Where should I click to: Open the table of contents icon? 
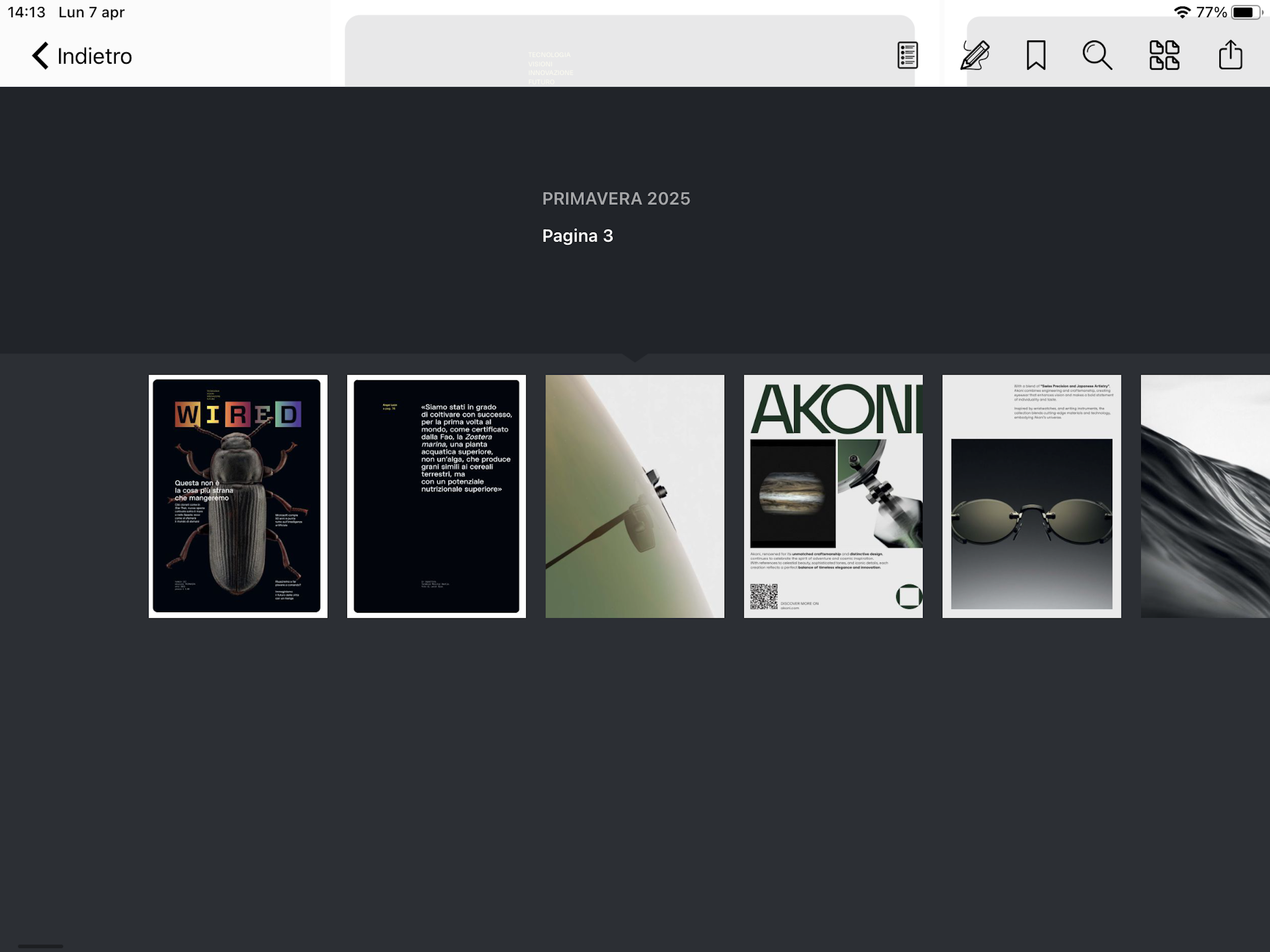[x=907, y=55]
